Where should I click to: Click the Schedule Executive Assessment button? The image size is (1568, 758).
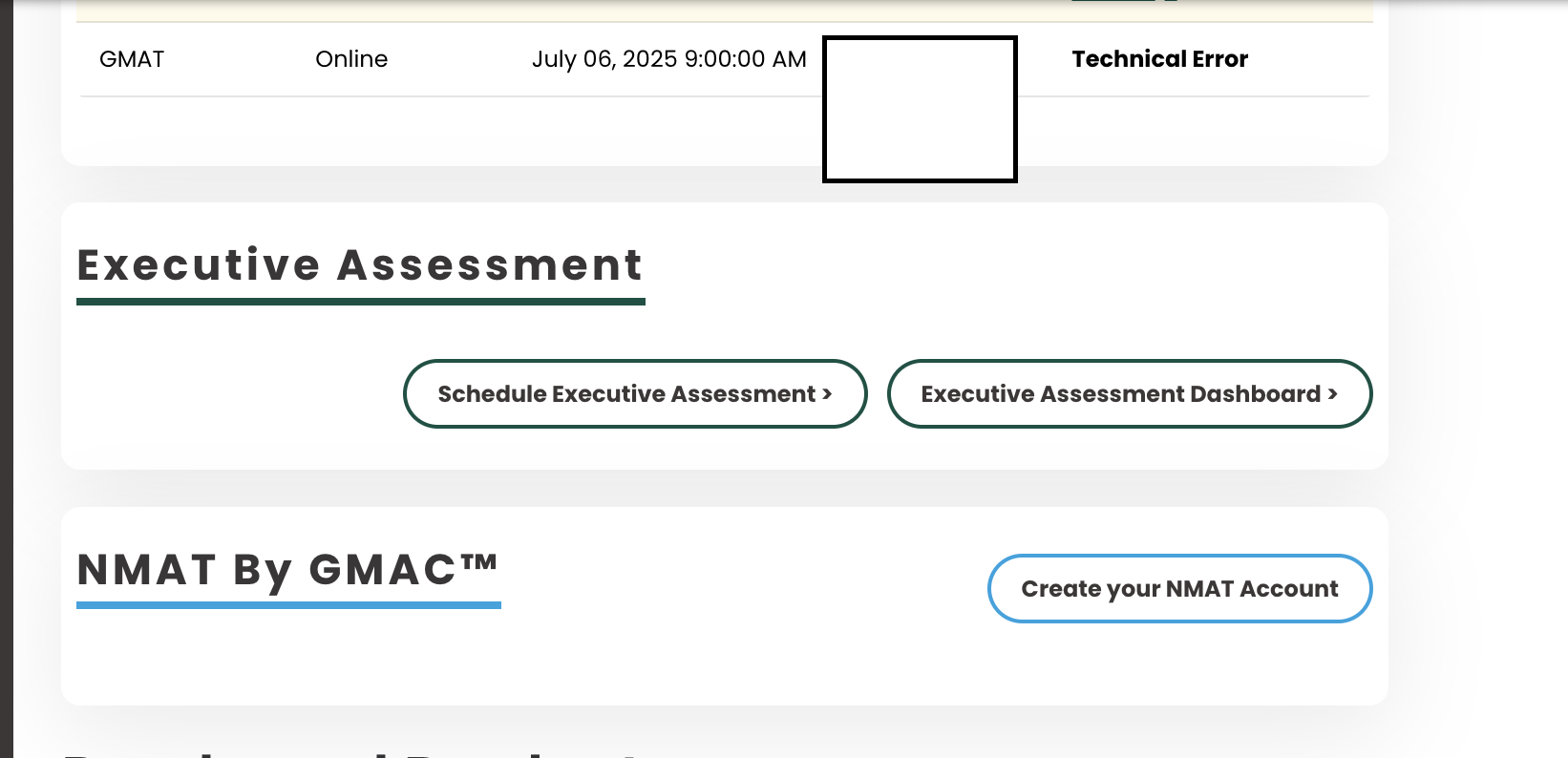pos(635,393)
